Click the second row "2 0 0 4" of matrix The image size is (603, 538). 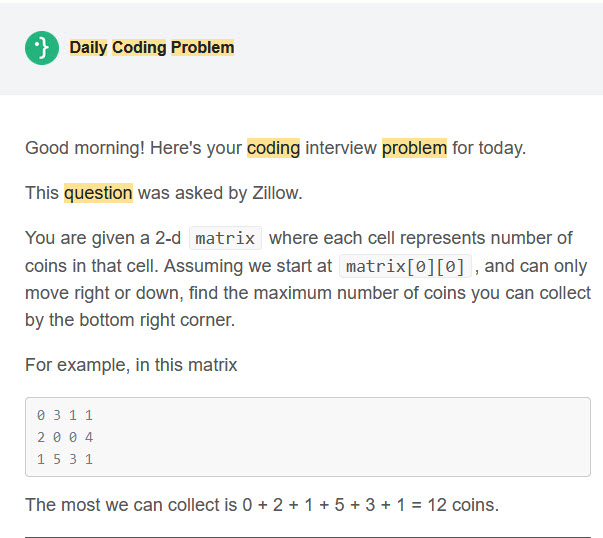tap(65, 437)
